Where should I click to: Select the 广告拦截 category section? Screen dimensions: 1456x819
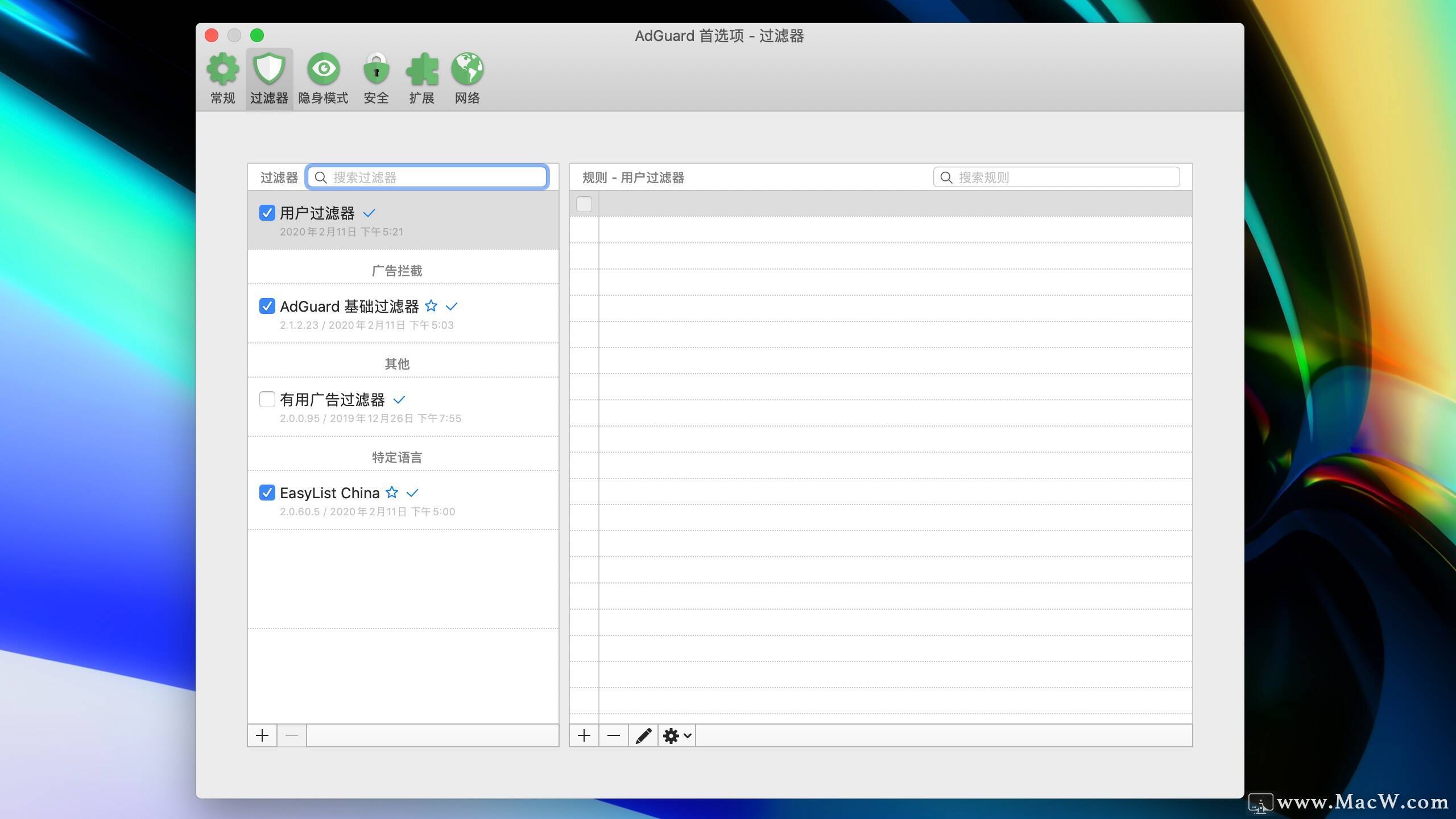397,269
